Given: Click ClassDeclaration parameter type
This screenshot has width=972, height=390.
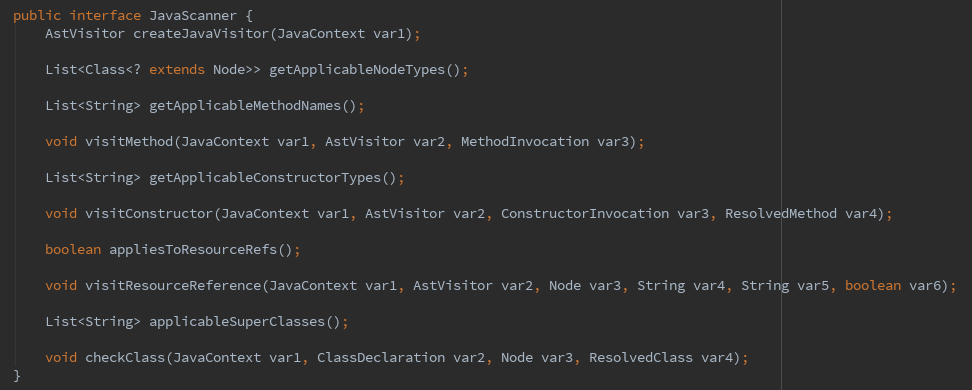Looking at the screenshot, I should tap(381, 357).
